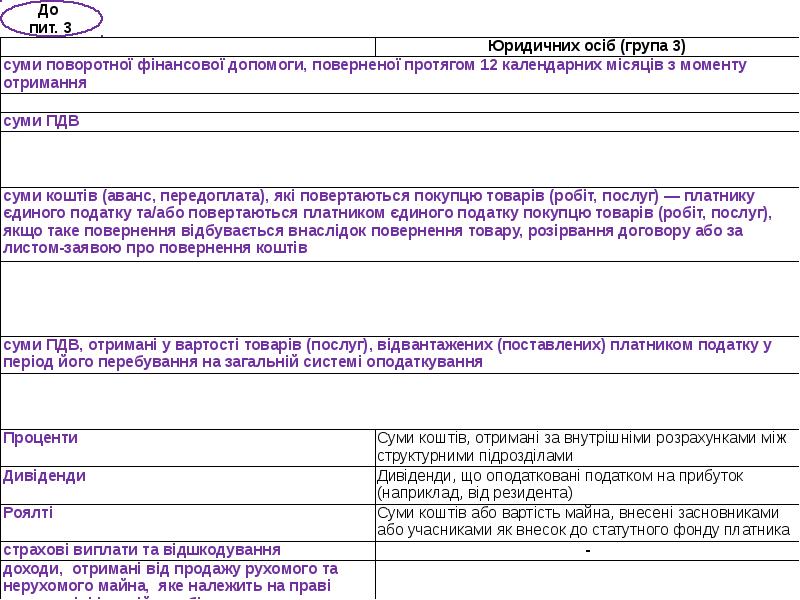The height and width of the screenshot is (600, 800).
Task: Click the cell about 'внесок до статутного фонду платника'
Action: click(x=587, y=521)
